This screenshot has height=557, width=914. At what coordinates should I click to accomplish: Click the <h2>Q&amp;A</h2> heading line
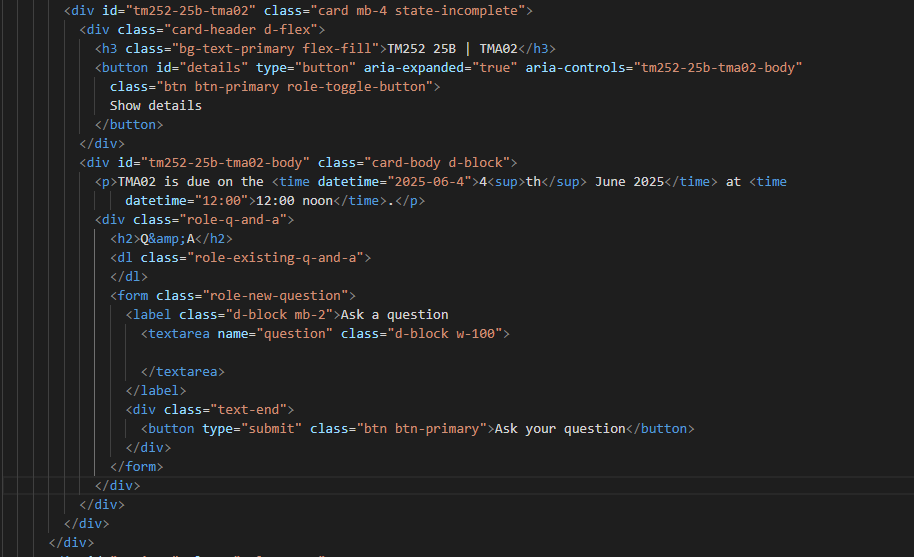coord(171,239)
